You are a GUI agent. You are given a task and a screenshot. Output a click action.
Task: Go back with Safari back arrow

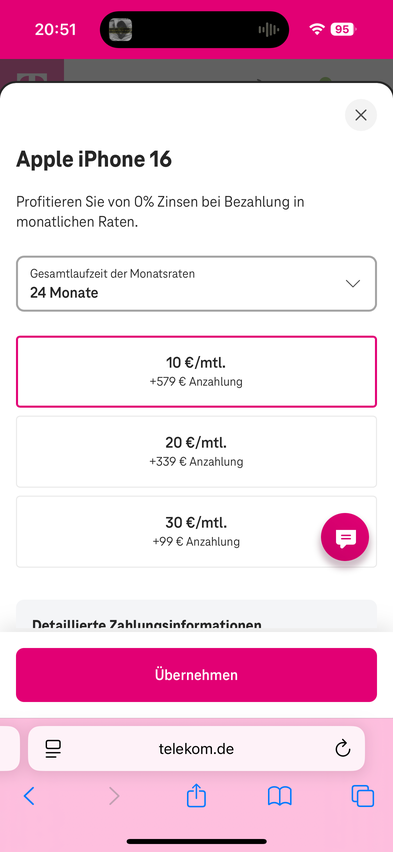pyautogui.click(x=29, y=796)
